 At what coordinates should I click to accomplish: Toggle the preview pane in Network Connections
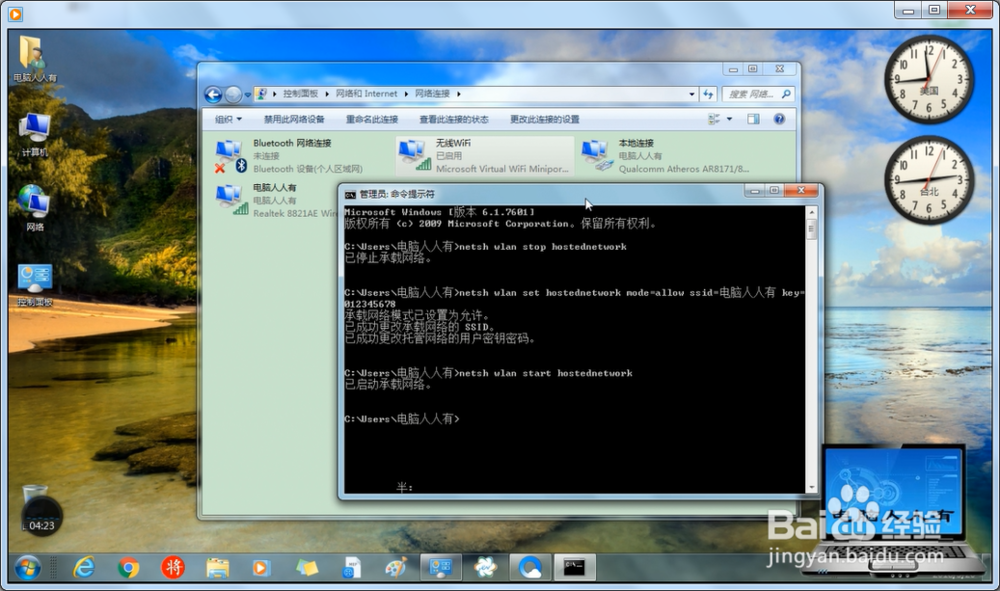coord(753,119)
